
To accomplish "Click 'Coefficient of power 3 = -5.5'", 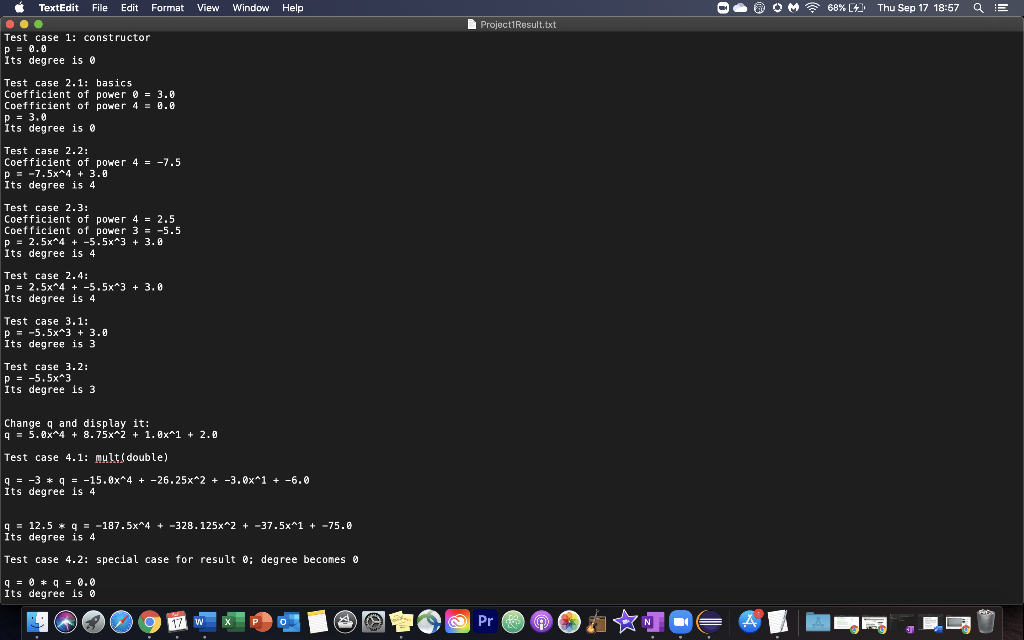I will click(93, 231).
